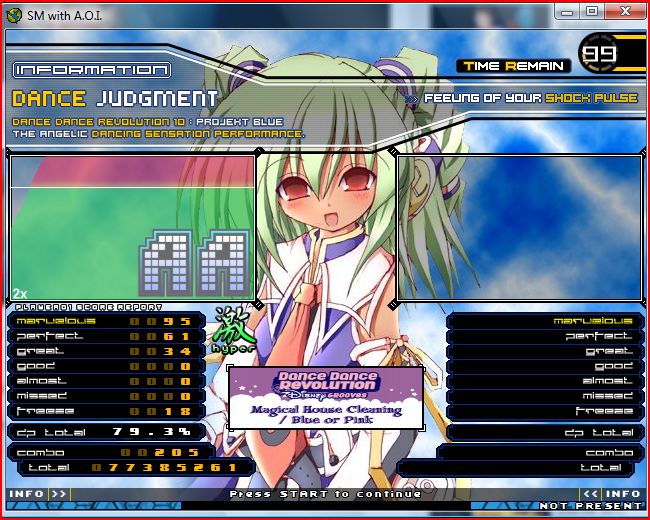This screenshot has width=650, height=520.
Task: Click the AA grade graphic
Action: (x=195, y=263)
